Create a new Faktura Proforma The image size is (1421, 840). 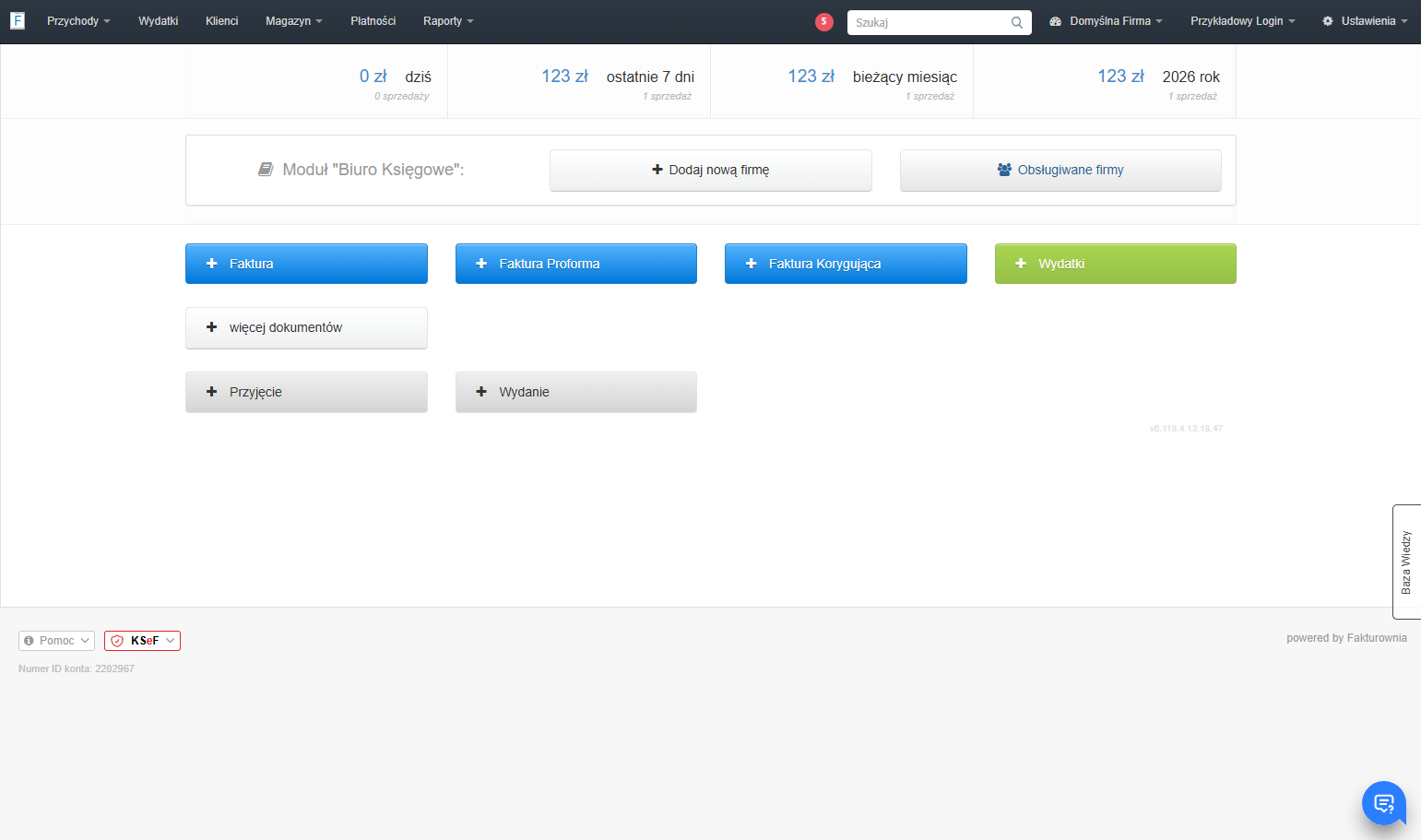point(576,264)
